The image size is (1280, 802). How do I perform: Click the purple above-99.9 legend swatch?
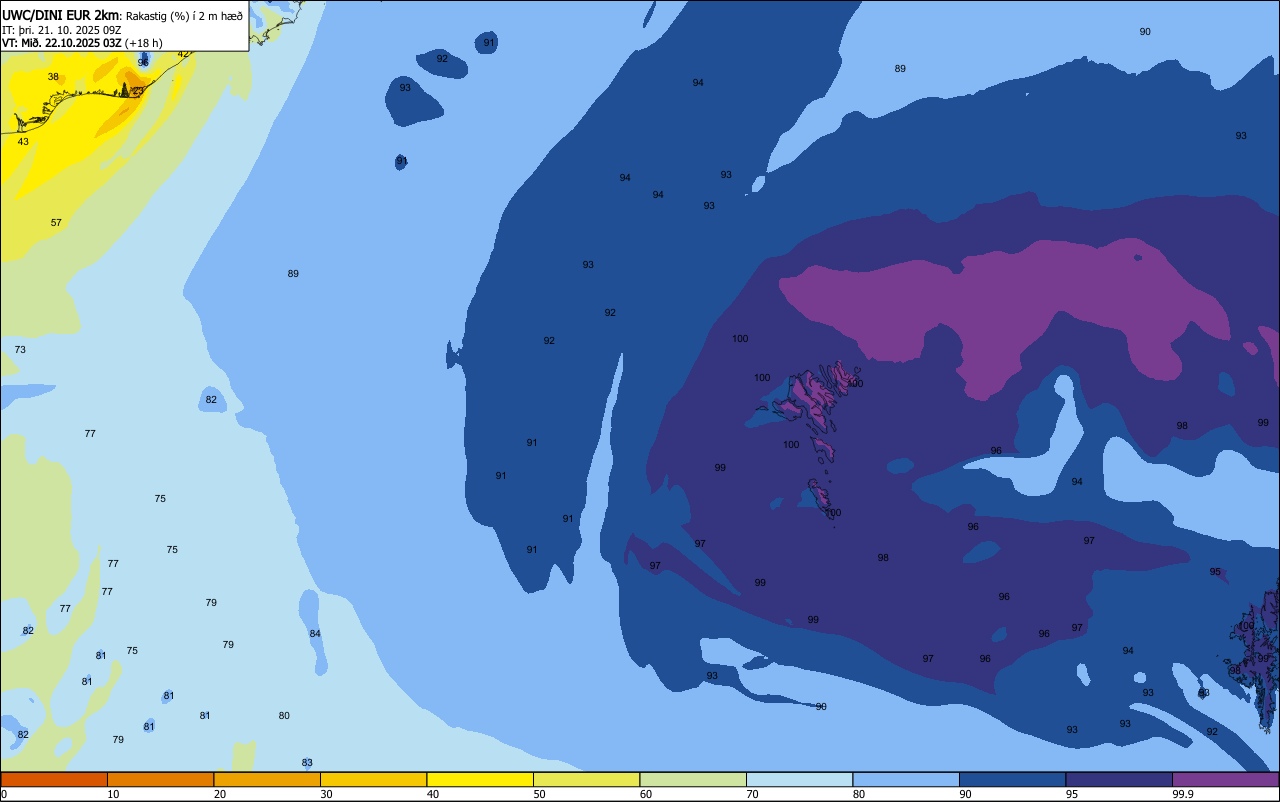point(1225,779)
